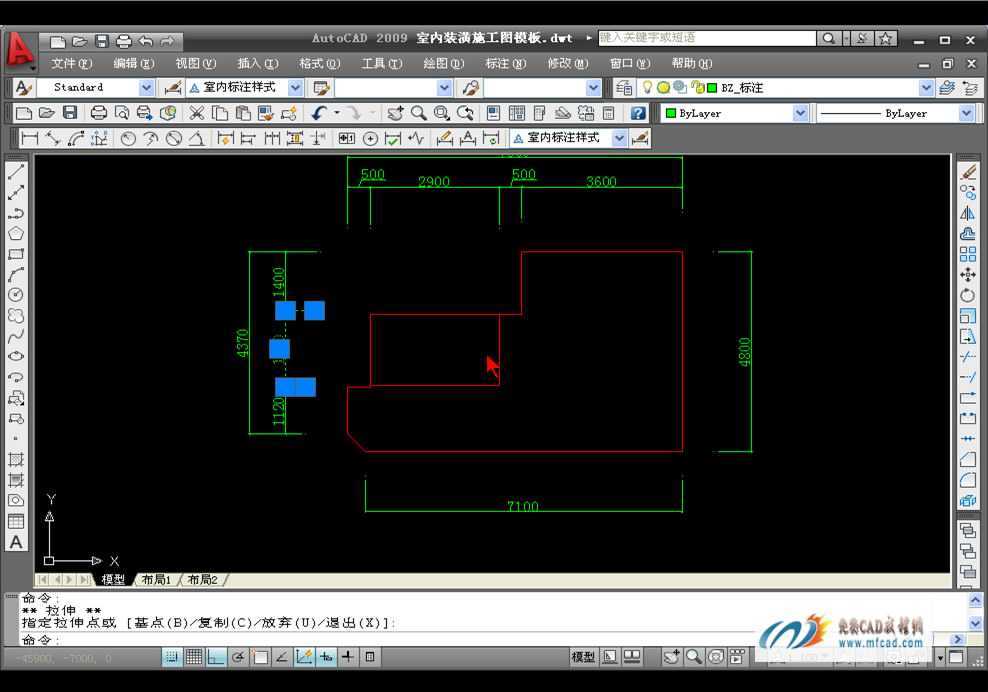The height and width of the screenshot is (692, 988).
Task: Open the 格式(O) menu
Action: click(x=319, y=64)
